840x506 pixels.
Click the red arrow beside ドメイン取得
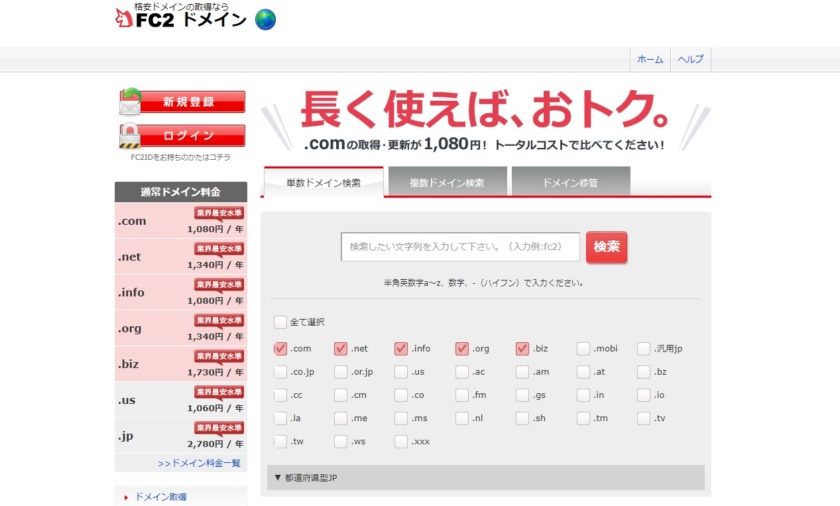coord(126,497)
